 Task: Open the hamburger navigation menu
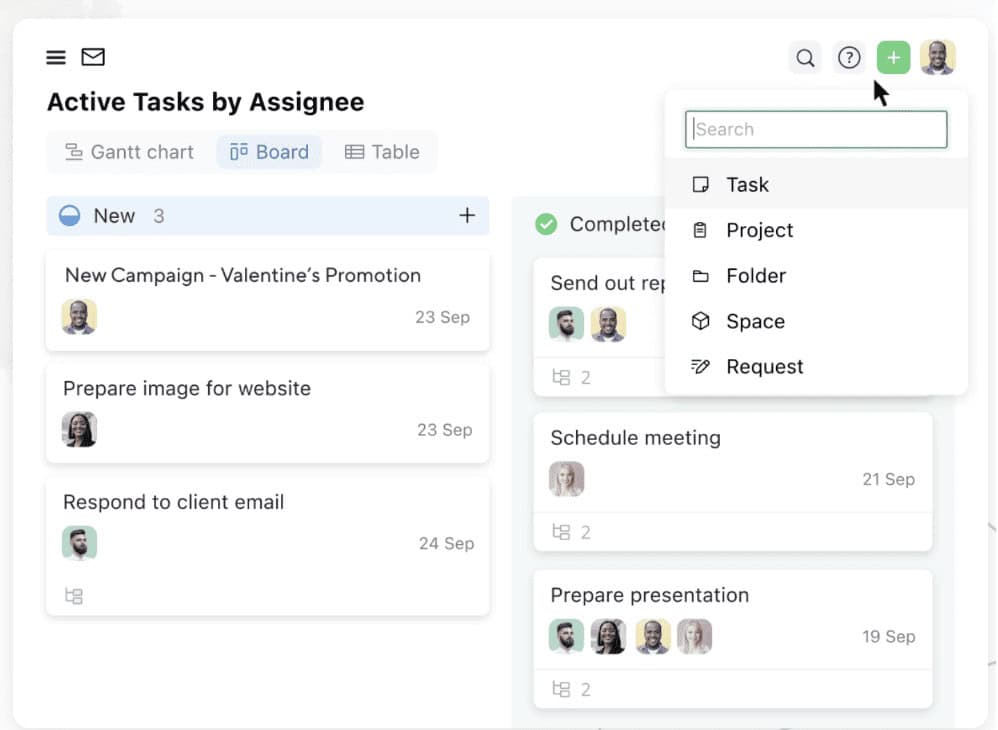pos(56,57)
